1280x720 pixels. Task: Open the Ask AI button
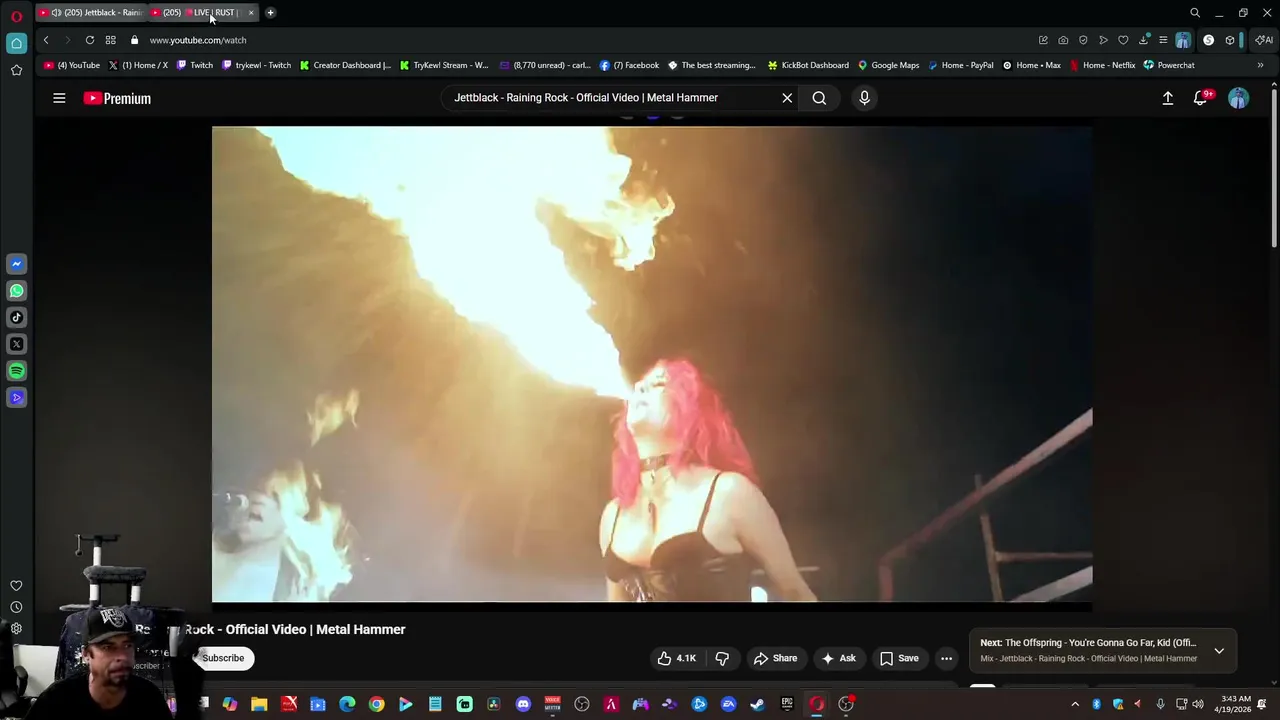tap(838, 658)
